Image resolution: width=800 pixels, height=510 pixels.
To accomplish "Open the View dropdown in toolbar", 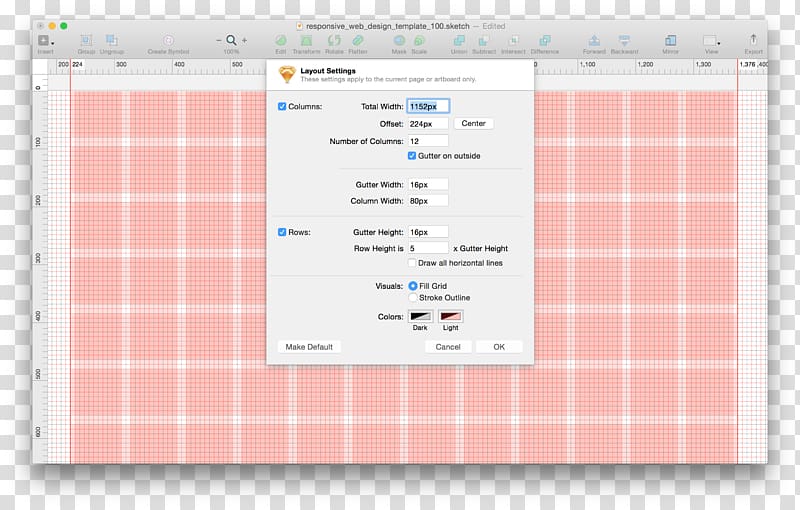I will tap(711, 41).
